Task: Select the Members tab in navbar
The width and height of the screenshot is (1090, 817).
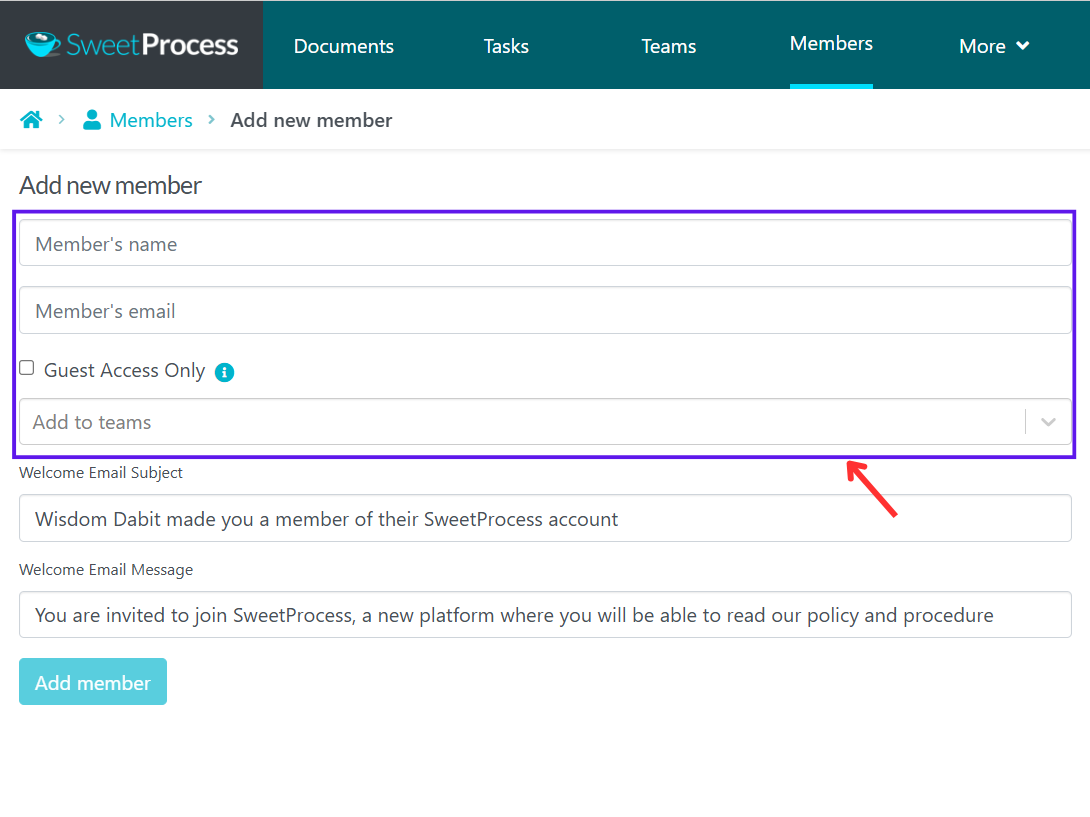Action: tap(831, 43)
